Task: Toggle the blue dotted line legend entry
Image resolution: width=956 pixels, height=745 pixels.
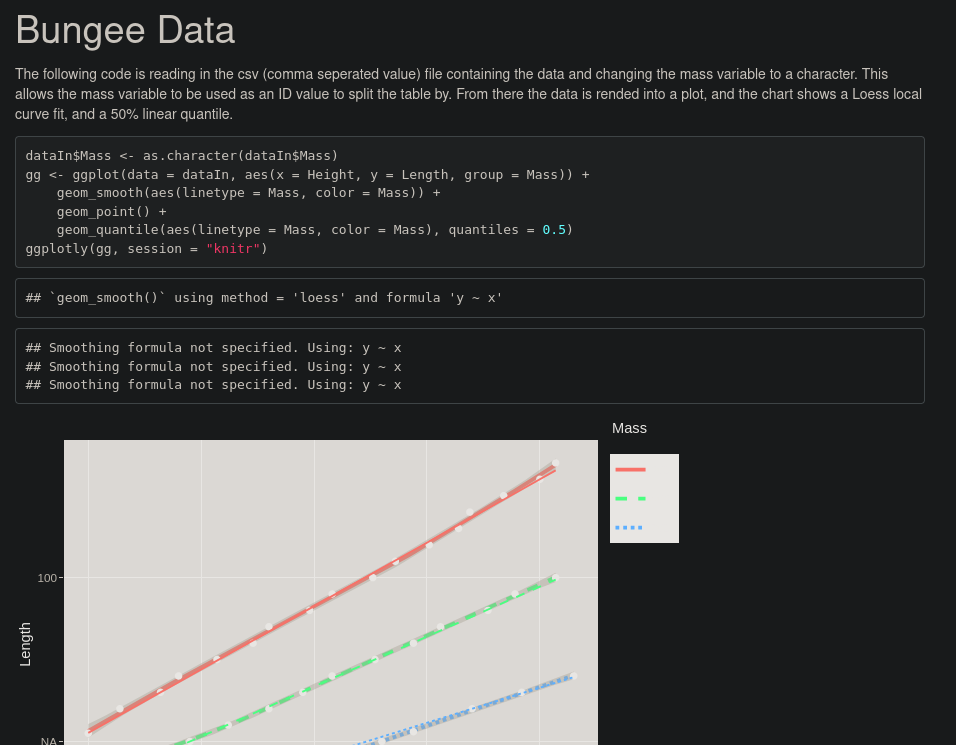Action: click(630, 527)
